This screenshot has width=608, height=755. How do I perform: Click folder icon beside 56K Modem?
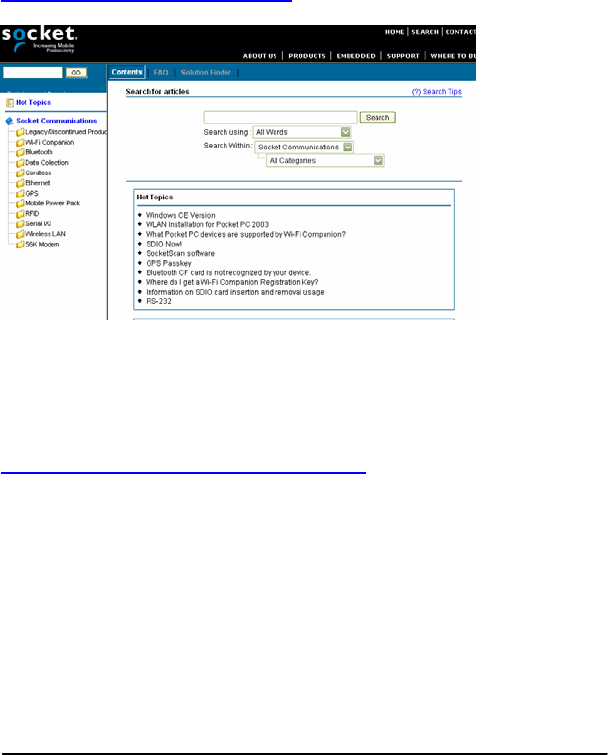coord(20,245)
